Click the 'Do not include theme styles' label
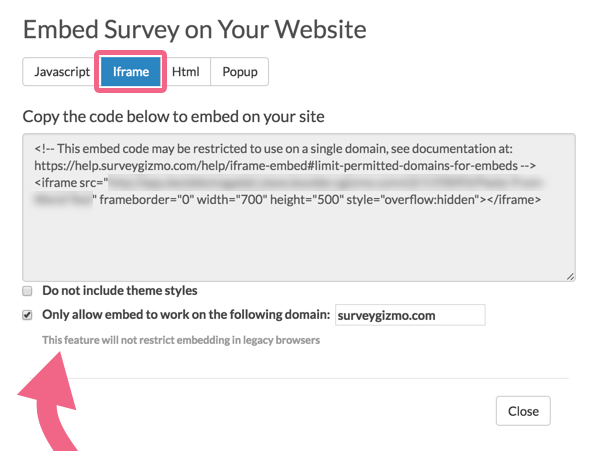This screenshot has height=451, width=602. pos(120,291)
